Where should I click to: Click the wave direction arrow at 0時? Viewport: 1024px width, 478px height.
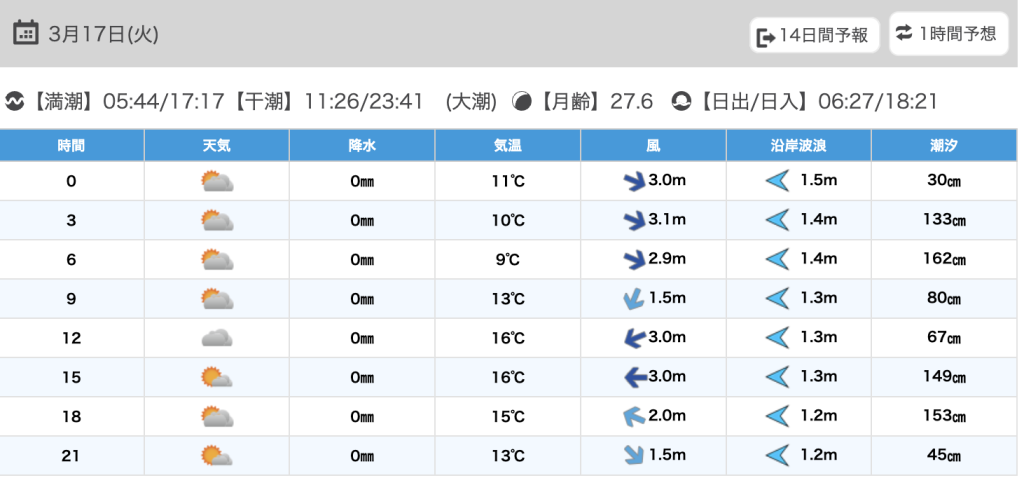777,182
